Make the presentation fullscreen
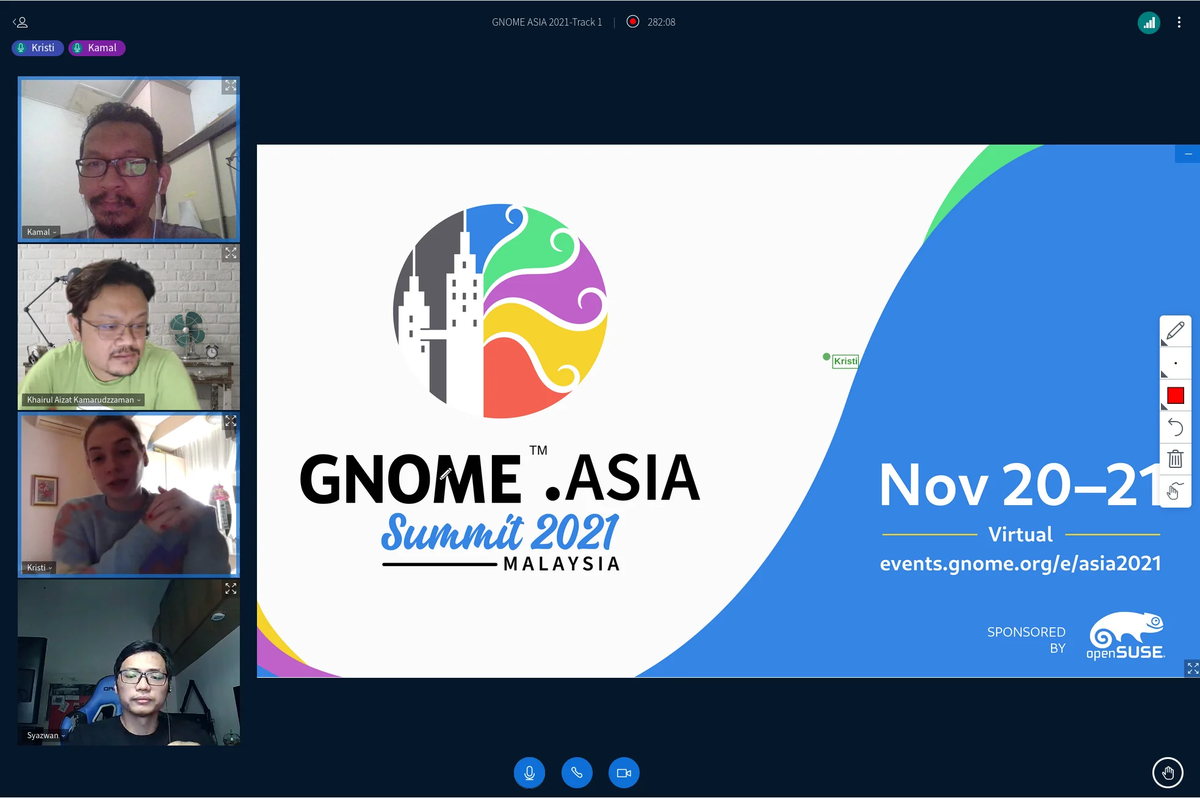 click(1191, 667)
